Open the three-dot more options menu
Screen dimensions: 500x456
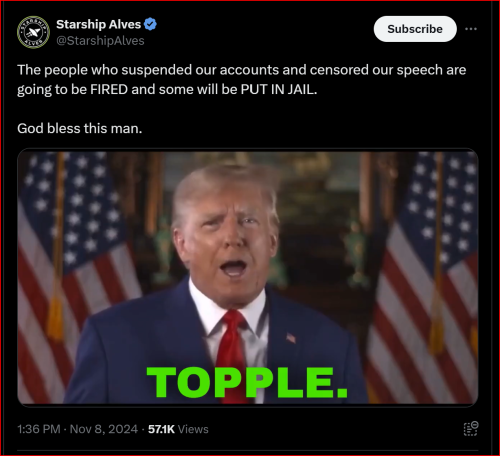[471, 29]
